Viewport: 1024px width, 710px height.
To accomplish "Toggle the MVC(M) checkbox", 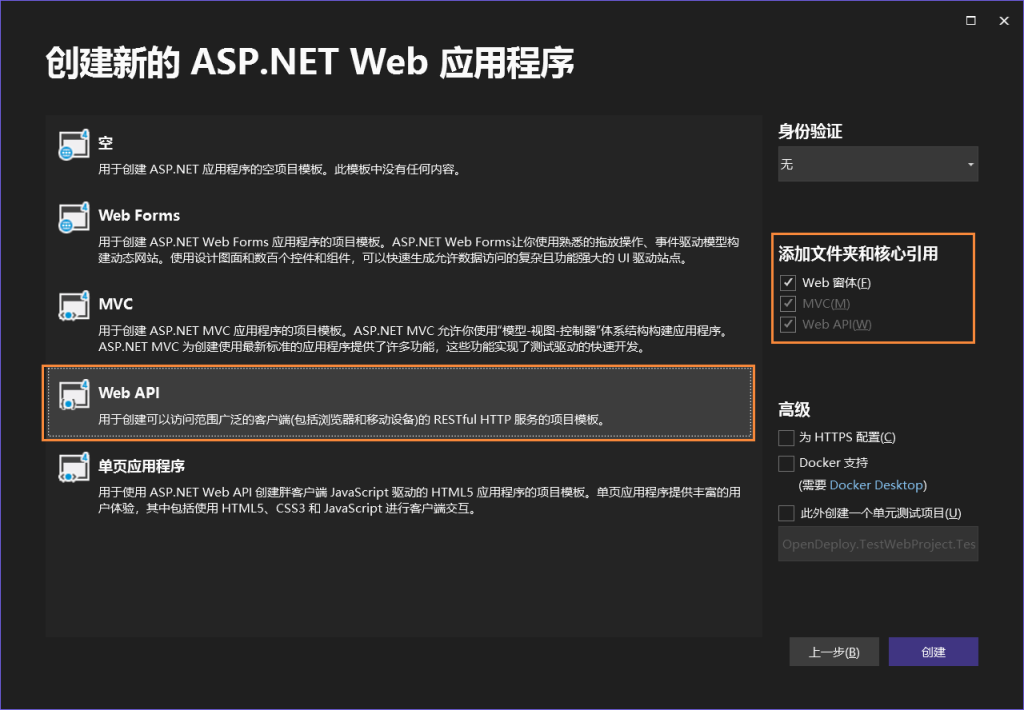I will (x=788, y=304).
